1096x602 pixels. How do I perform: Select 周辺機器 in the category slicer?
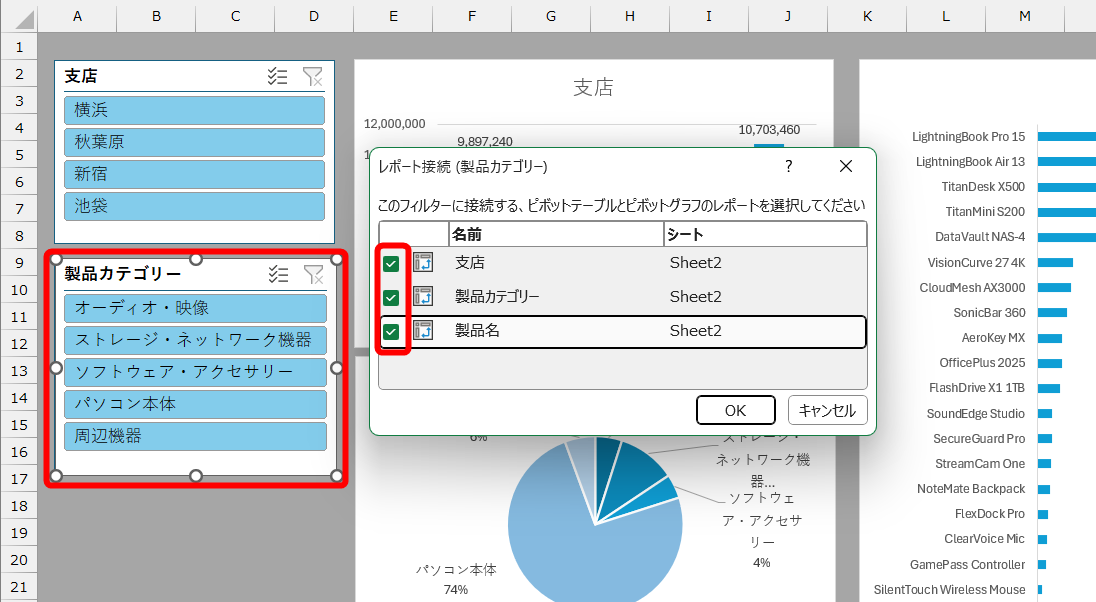196,436
